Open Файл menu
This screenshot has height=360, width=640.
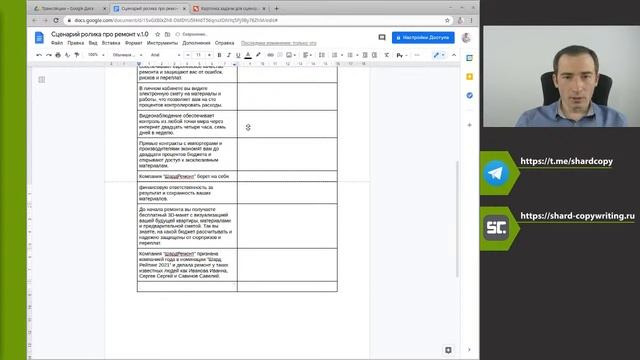tap(57, 43)
